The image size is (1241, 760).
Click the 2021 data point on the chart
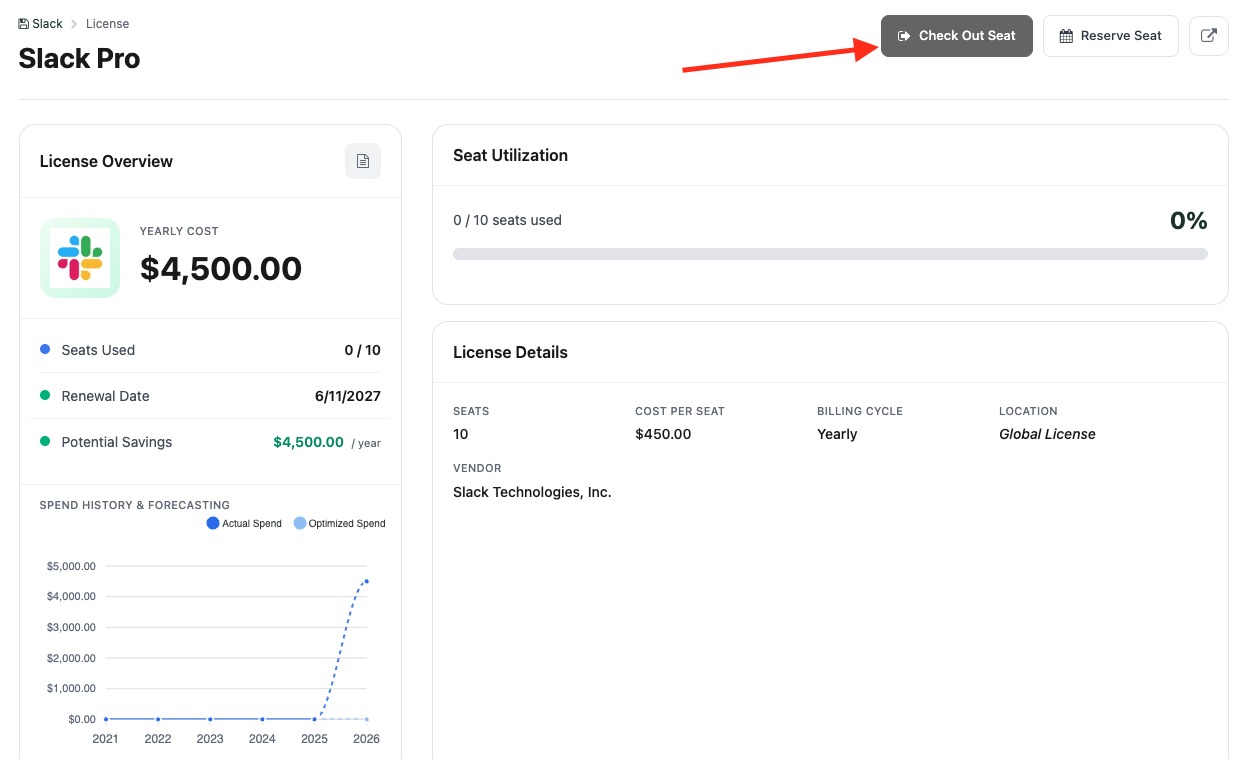106,719
